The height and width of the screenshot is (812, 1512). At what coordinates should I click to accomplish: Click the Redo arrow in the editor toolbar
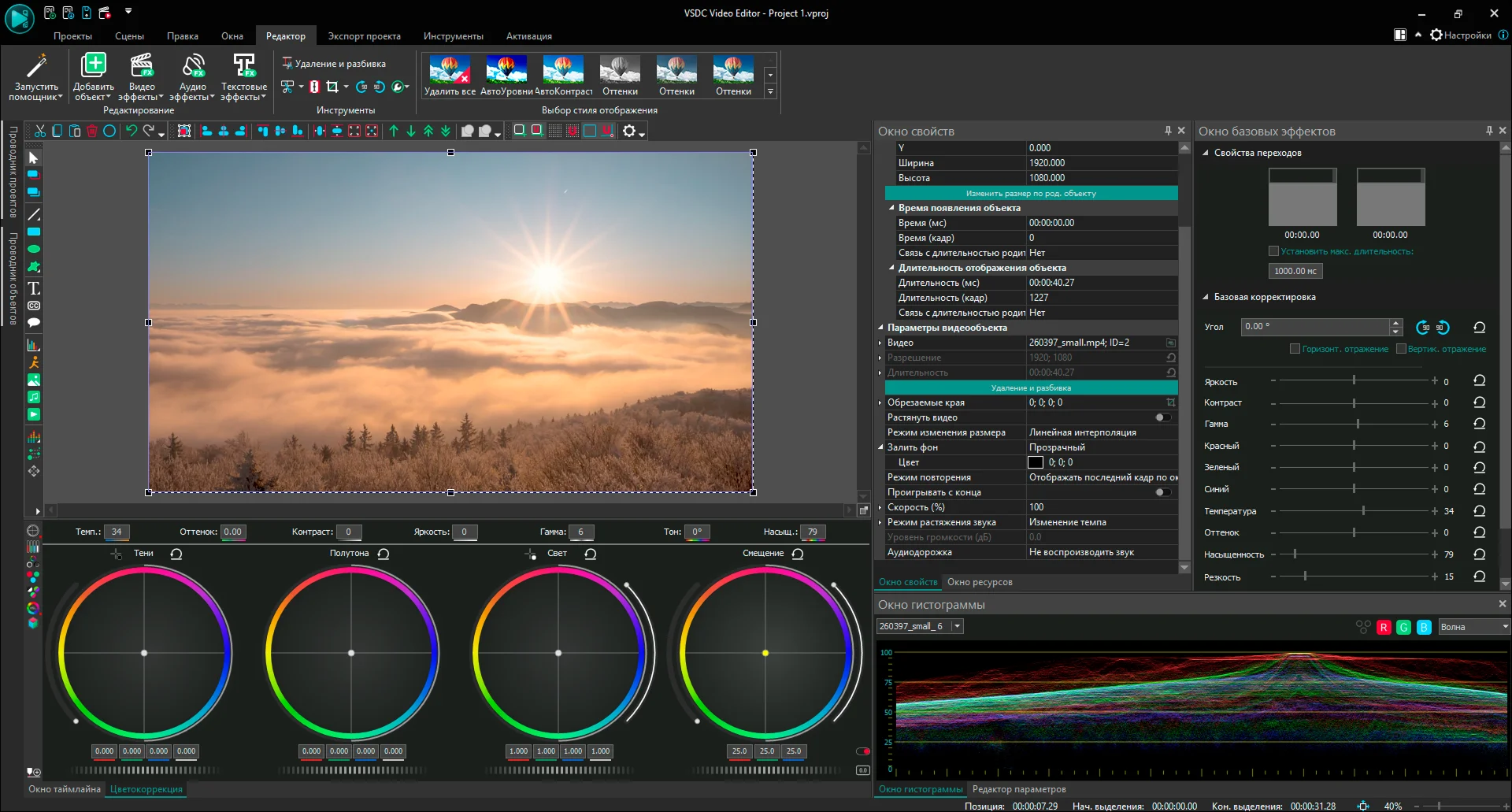(x=149, y=131)
